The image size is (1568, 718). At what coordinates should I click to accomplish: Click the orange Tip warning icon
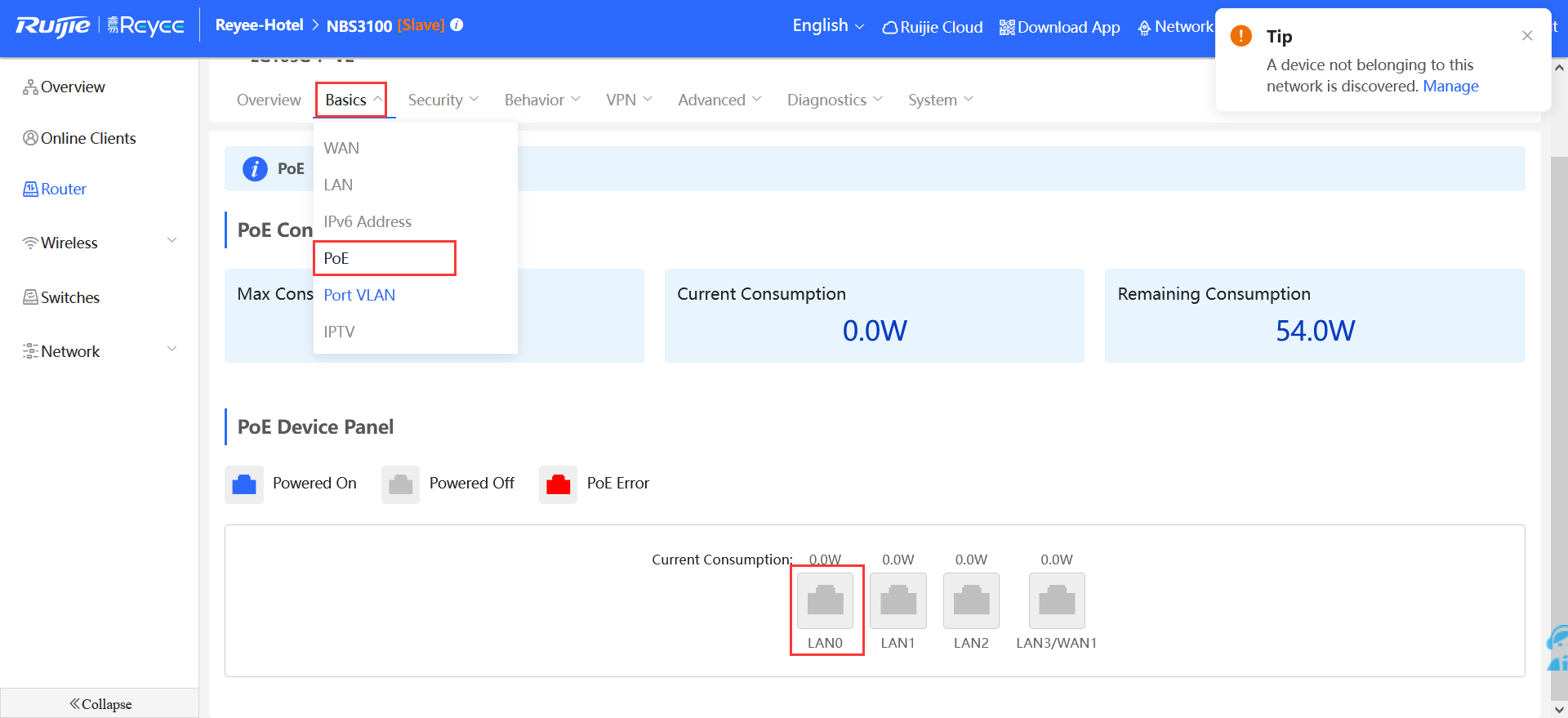pyautogui.click(x=1241, y=36)
